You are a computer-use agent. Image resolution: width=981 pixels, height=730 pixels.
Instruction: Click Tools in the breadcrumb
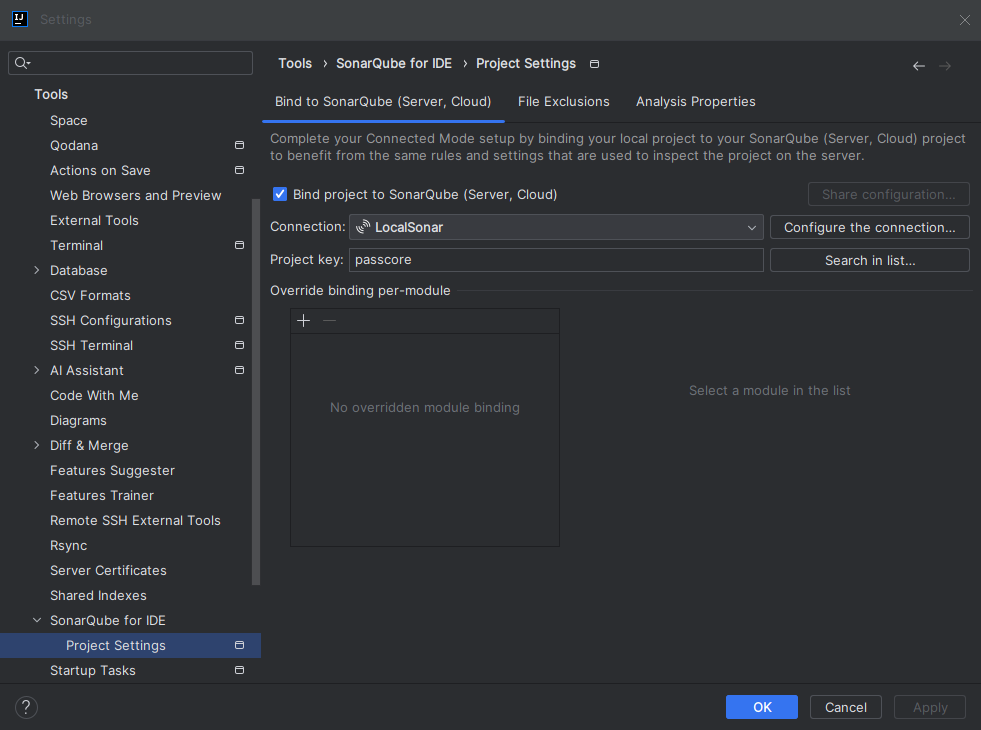point(295,63)
